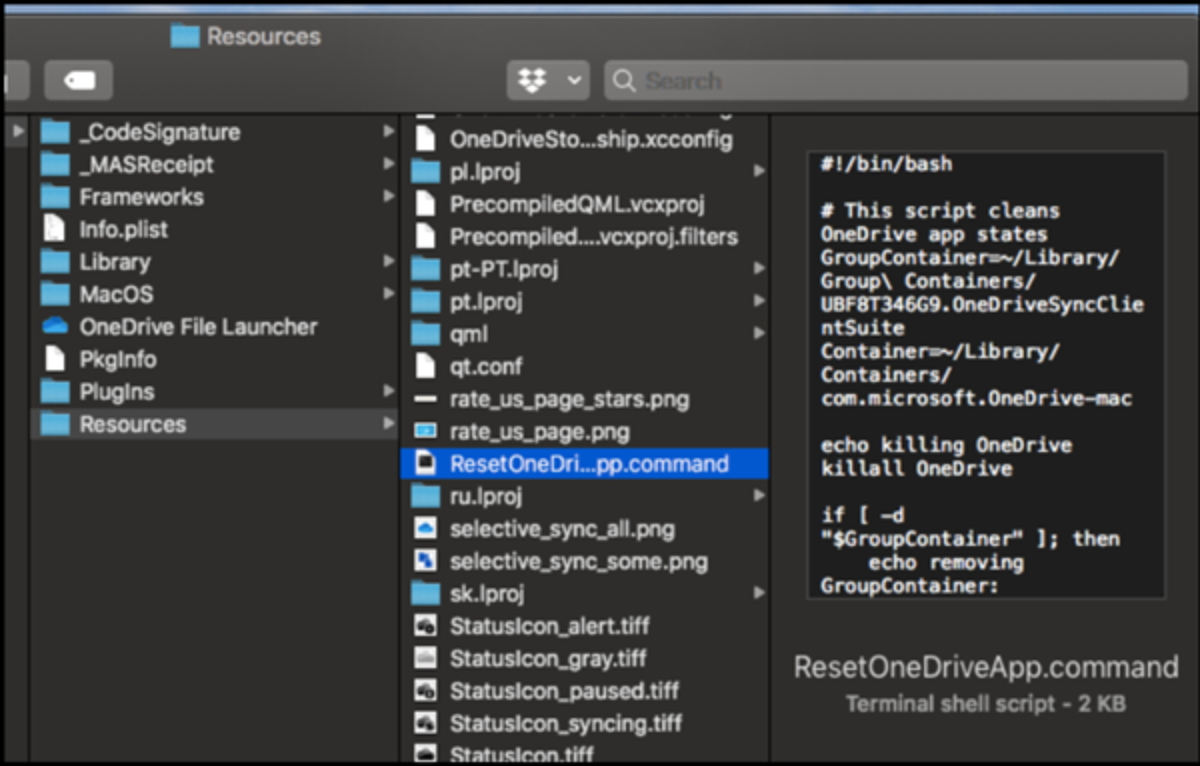The width and height of the screenshot is (1200, 766).
Task: Click the Resources folder disclosure arrow
Action: [388, 424]
